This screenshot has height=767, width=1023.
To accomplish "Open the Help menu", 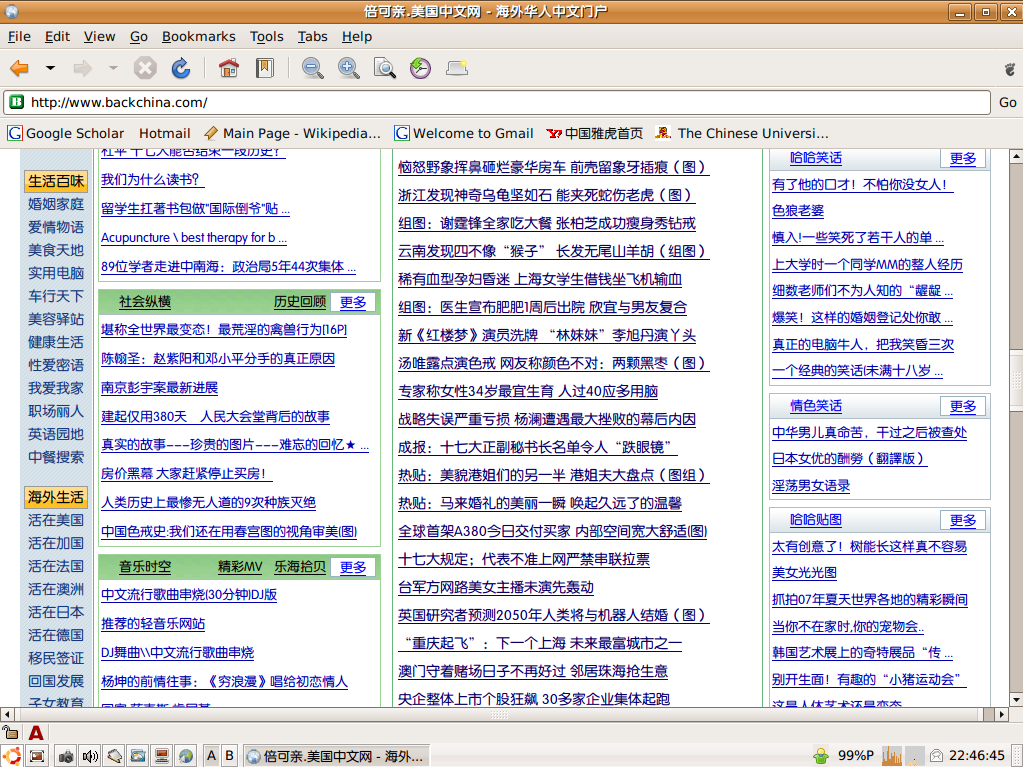I will point(357,37).
